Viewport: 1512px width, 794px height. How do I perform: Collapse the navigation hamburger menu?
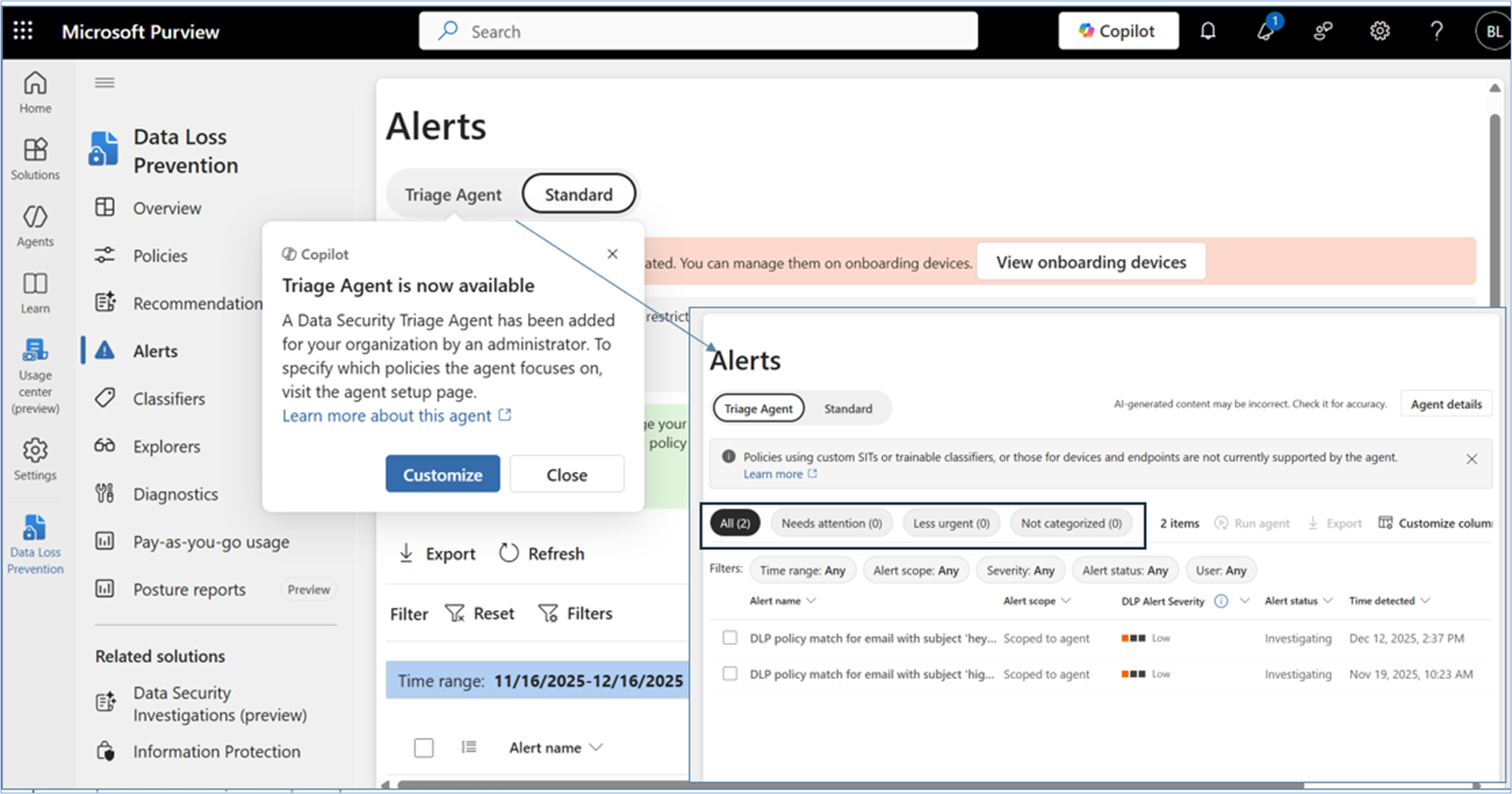point(104,83)
